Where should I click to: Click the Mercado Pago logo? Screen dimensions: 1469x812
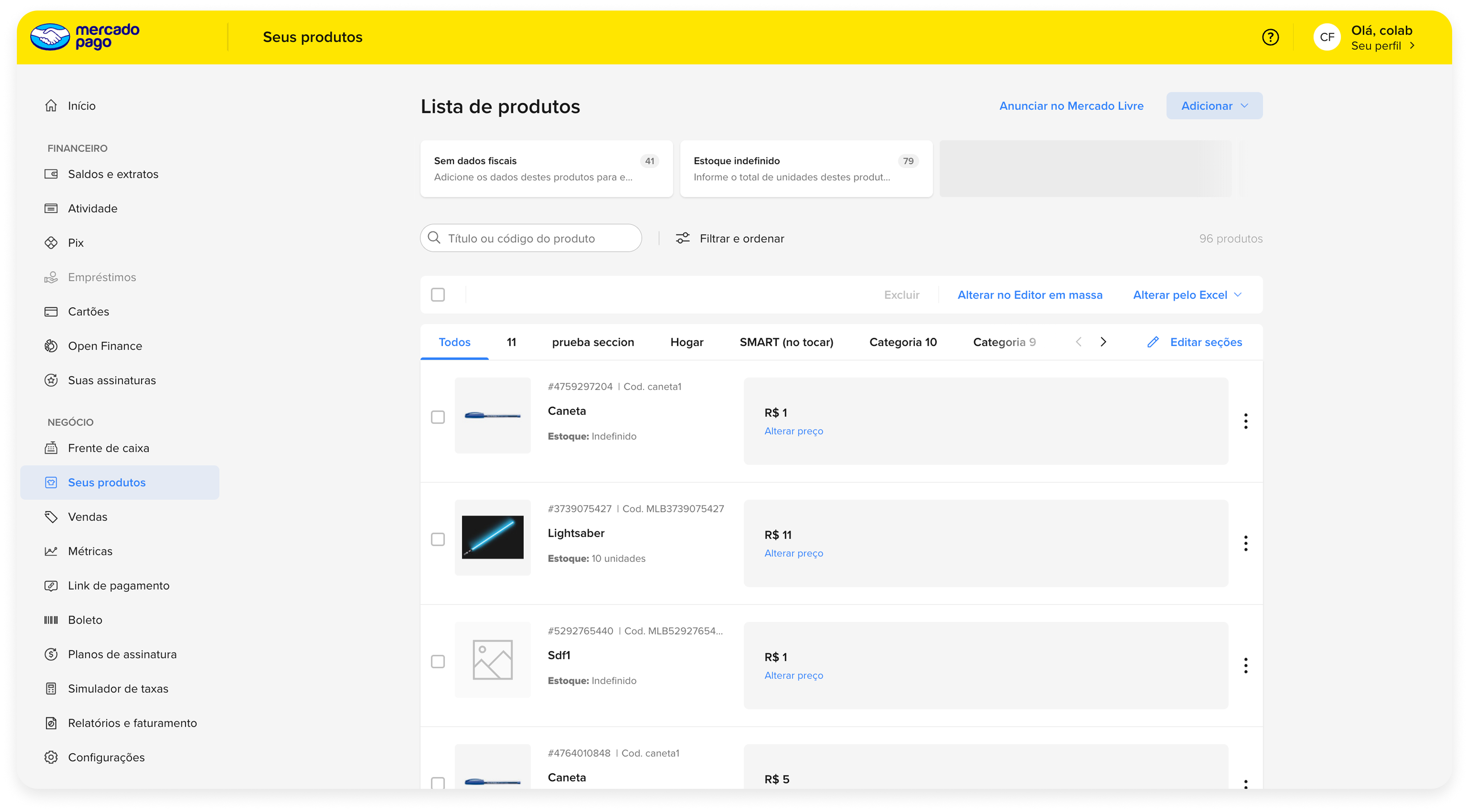pyautogui.click(x=84, y=37)
